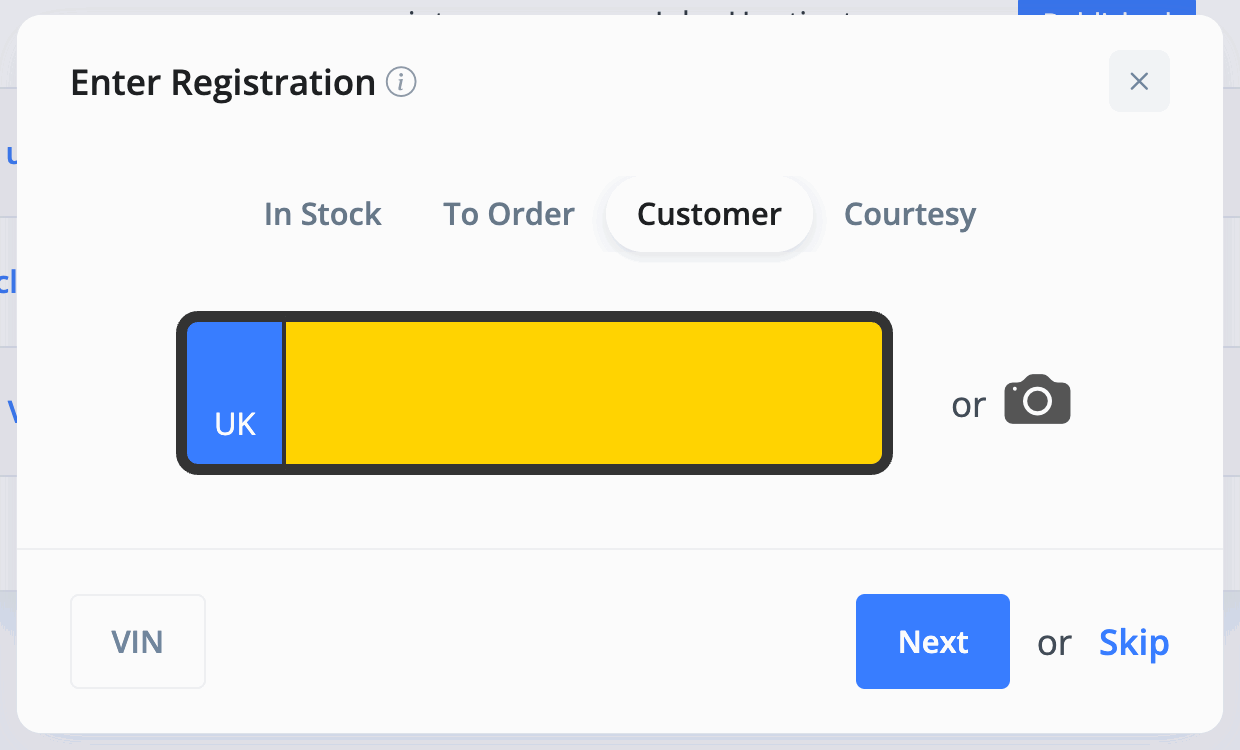1240x750 pixels.
Task: Click the blue UK country badge
Action: pos(235,393)
